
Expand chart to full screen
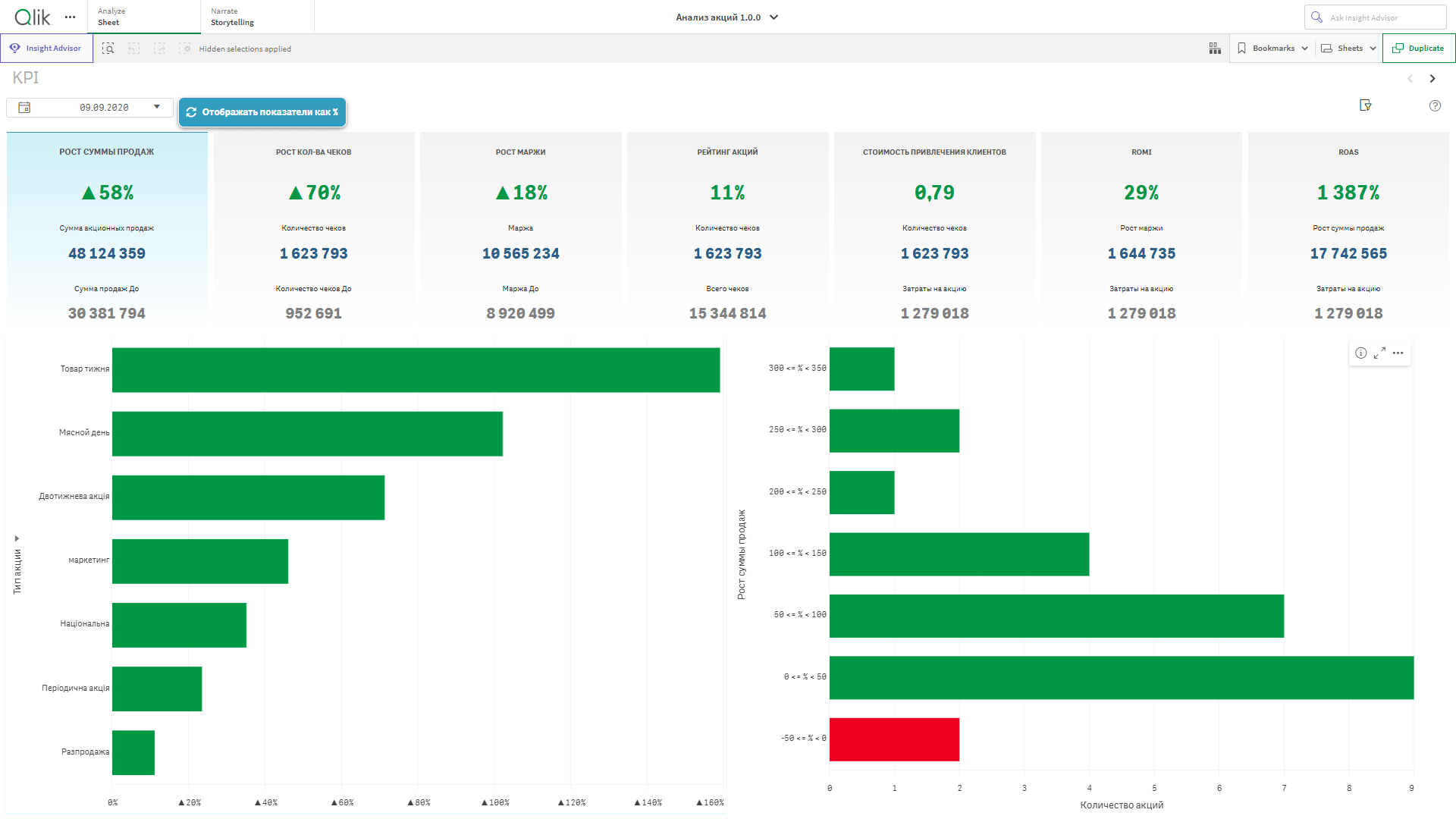[x=1379, y=353]
